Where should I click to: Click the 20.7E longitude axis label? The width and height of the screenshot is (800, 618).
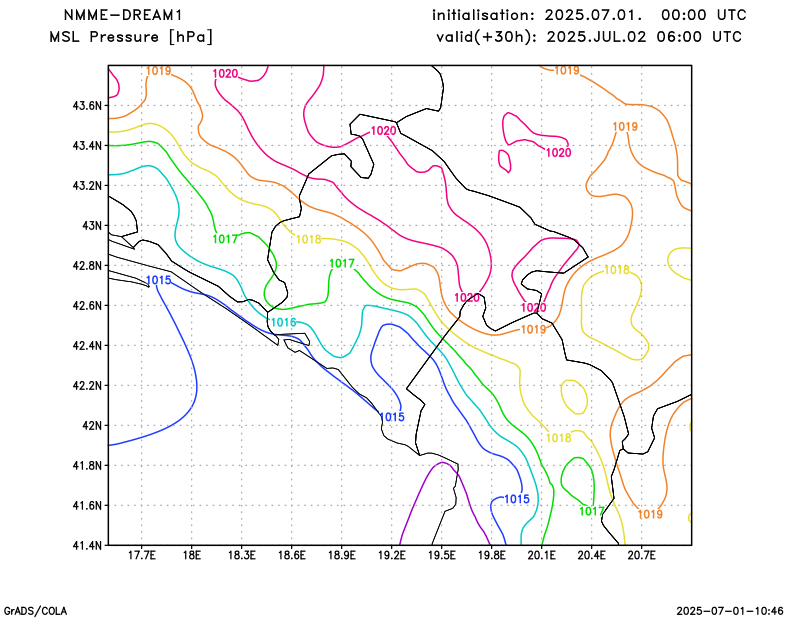coord(641,555)
